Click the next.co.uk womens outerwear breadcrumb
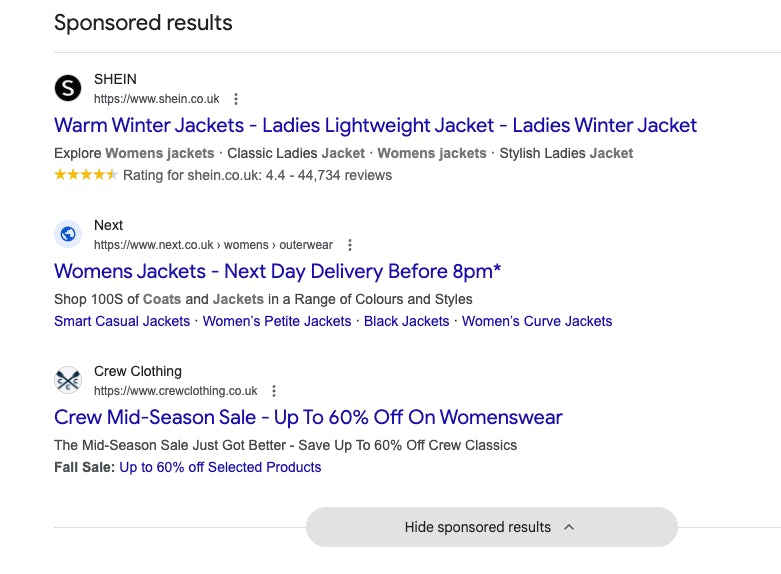This screenshot has height=574, width=781. (213, 245)
